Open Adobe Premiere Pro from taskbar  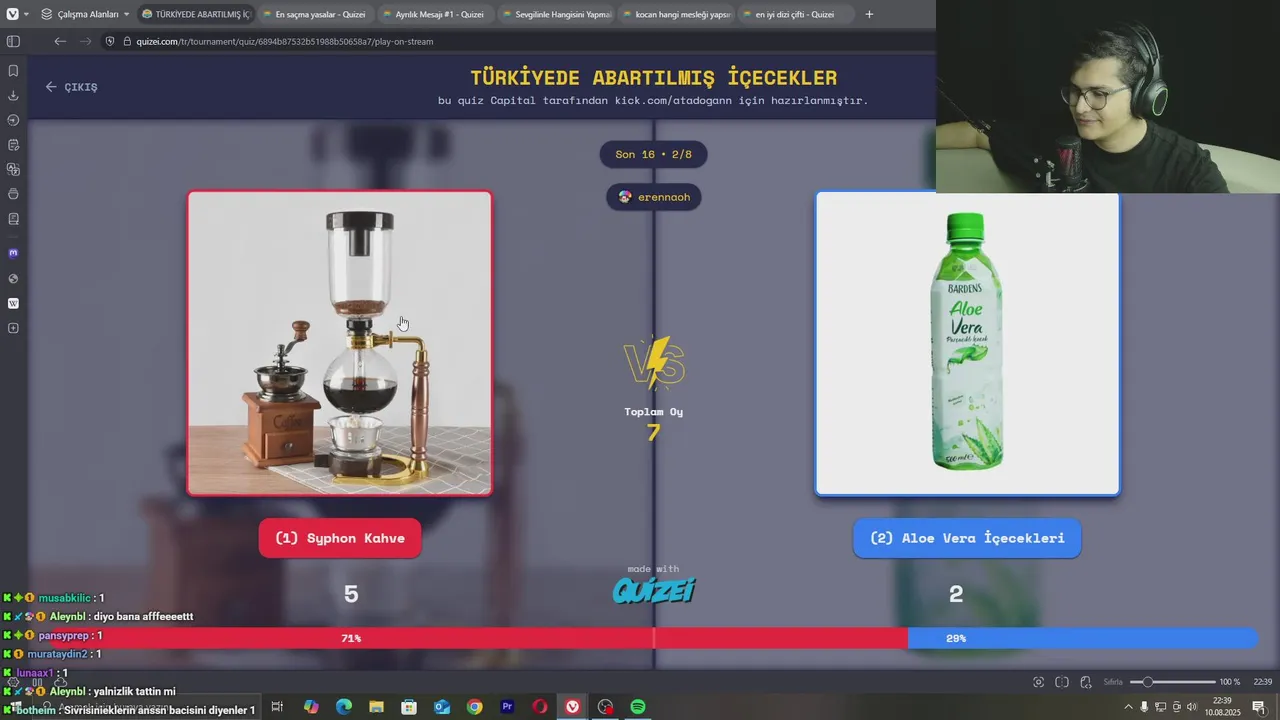507,707
